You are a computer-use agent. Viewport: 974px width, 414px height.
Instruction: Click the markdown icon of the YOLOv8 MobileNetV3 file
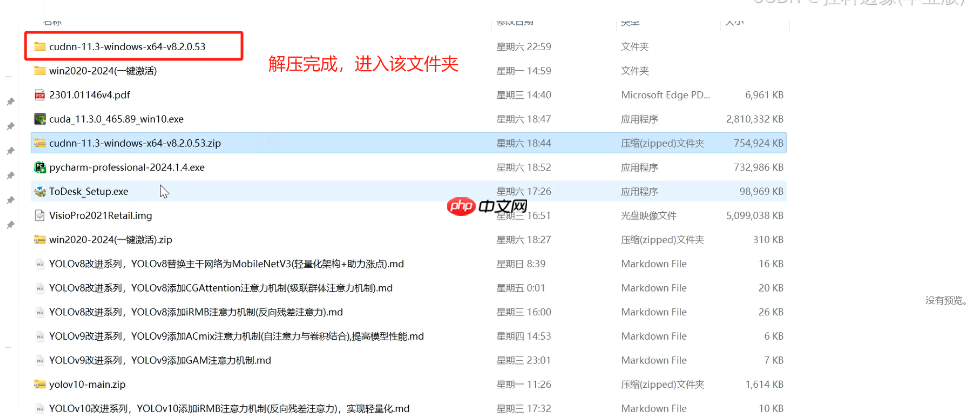coord(40,264)
